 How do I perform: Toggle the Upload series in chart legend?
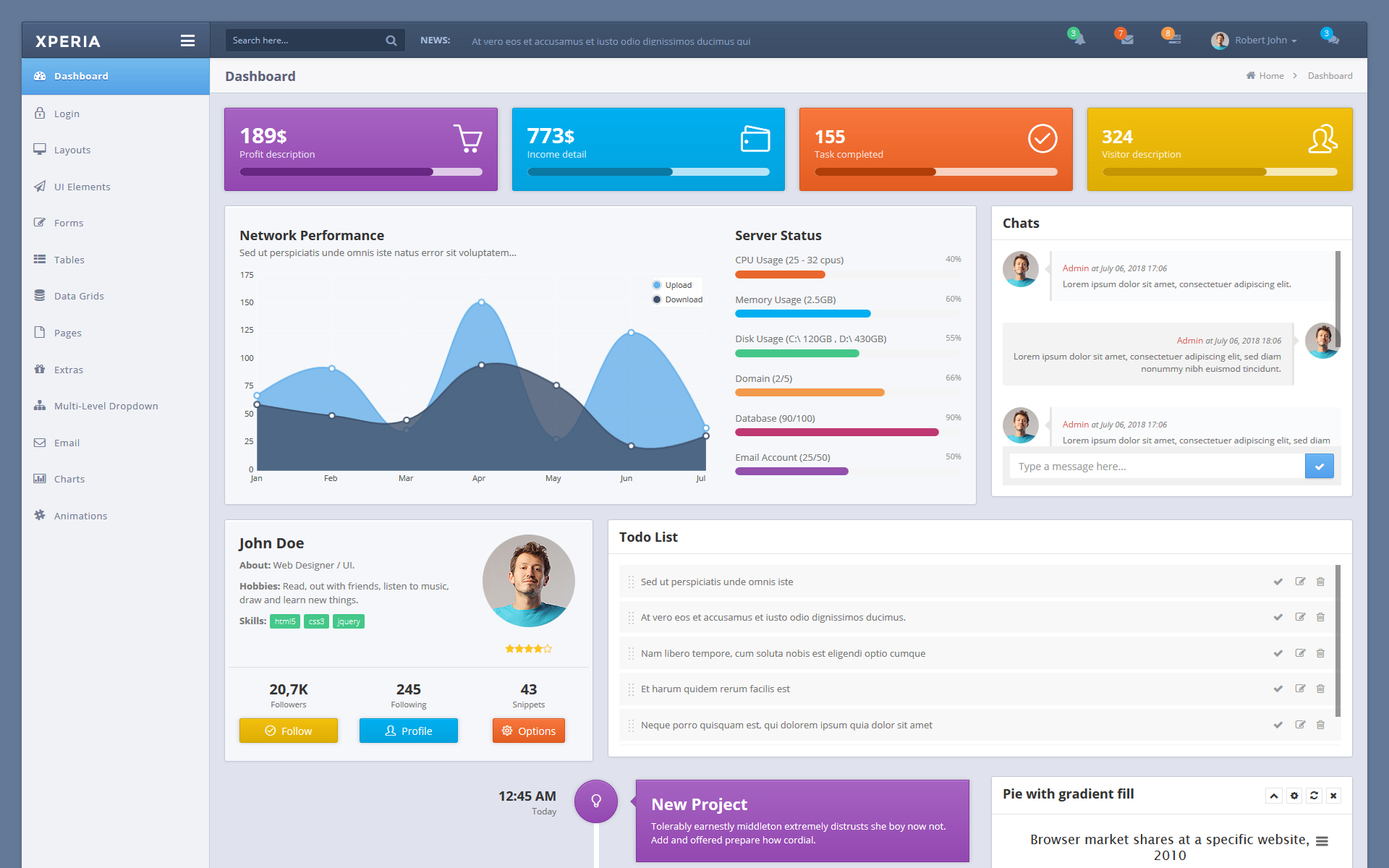672,285
